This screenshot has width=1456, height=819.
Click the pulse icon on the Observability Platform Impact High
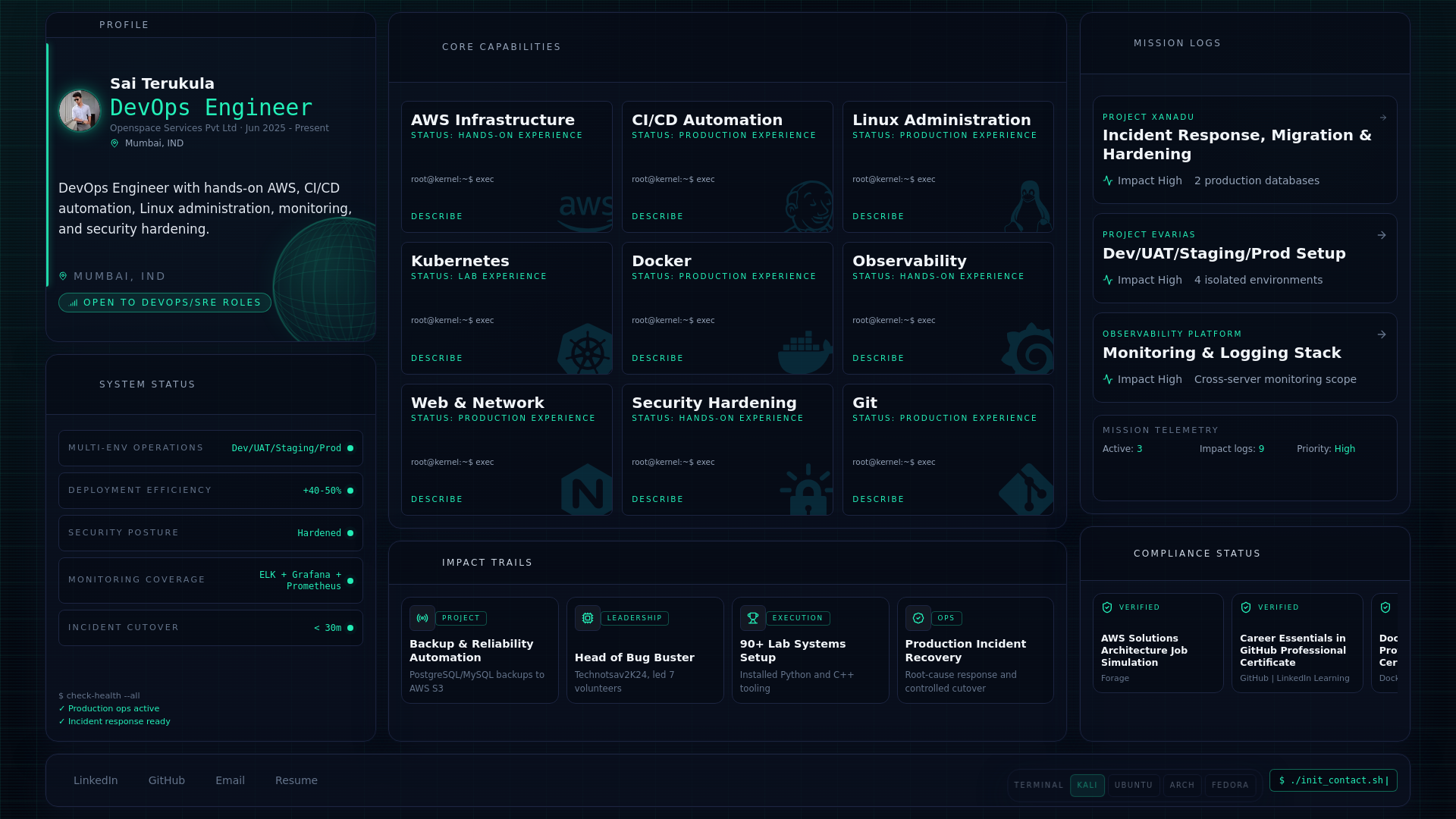coord(1108,379)
